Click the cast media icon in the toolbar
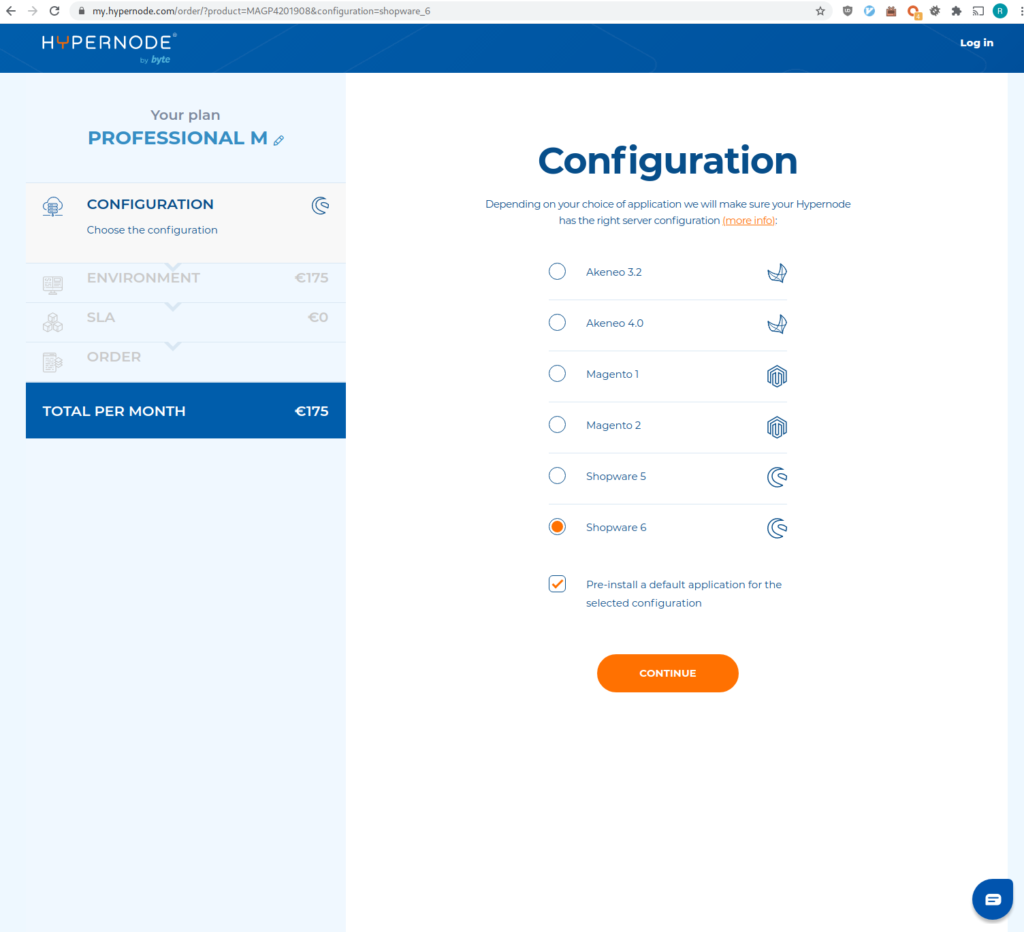The width and height of the screenshot is (1024, 932). (x=978, y=11)
